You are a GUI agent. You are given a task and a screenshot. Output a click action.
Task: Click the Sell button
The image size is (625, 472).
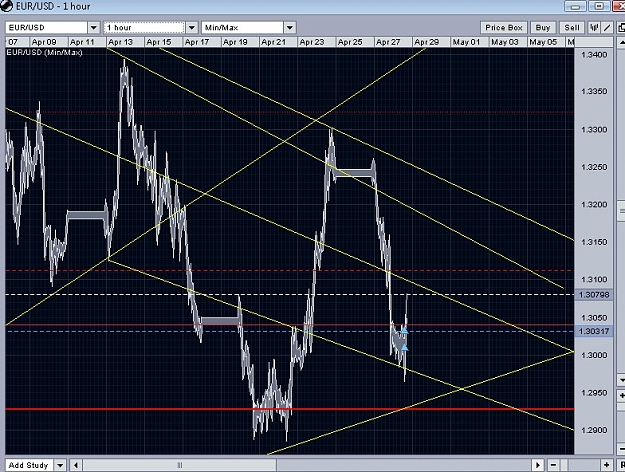tap(572, 28)
